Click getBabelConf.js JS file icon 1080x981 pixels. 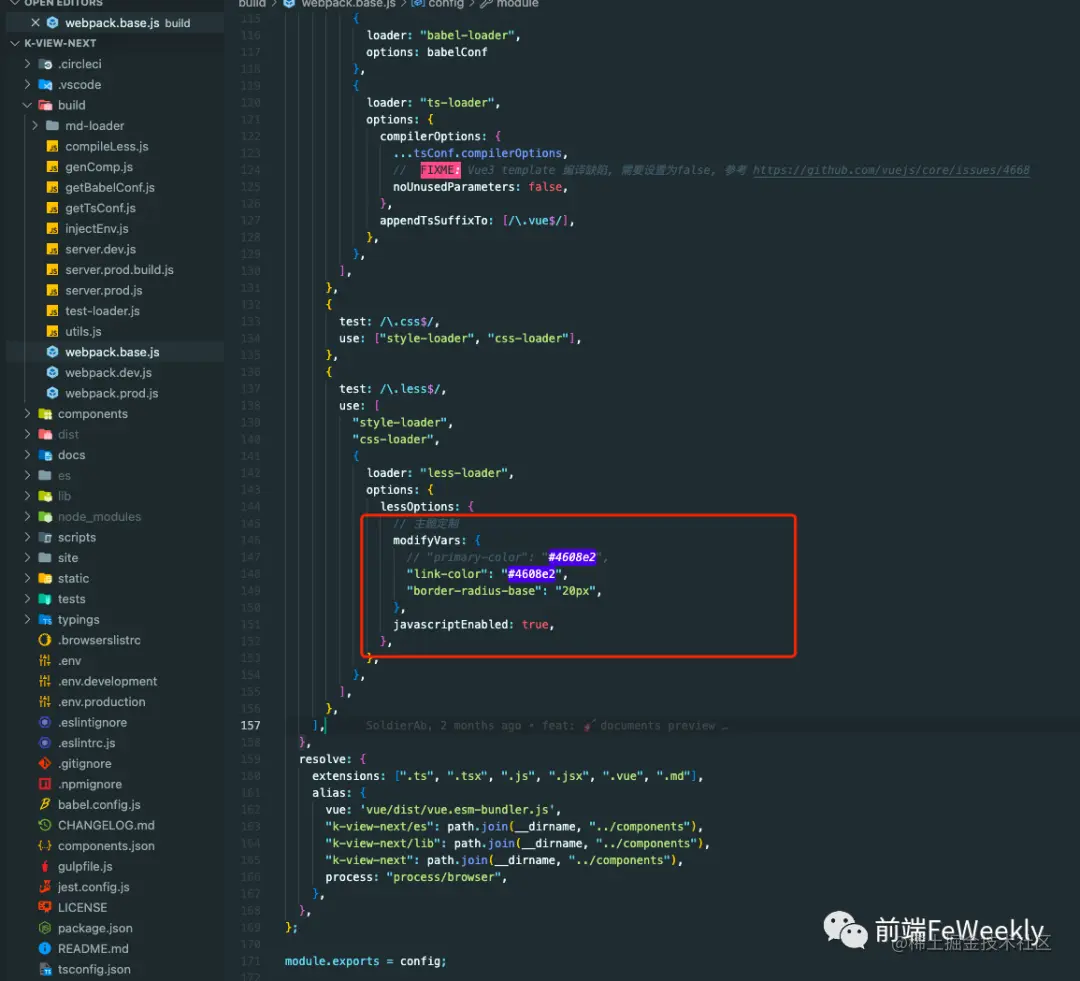52,187
